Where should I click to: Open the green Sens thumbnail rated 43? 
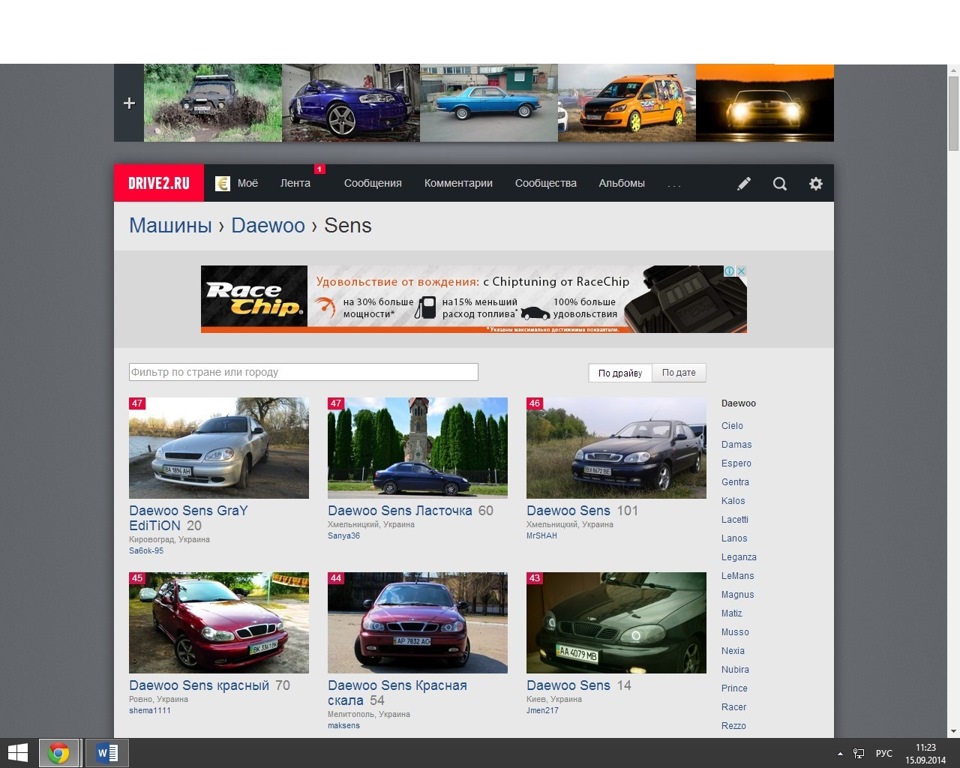click(617, 623)
